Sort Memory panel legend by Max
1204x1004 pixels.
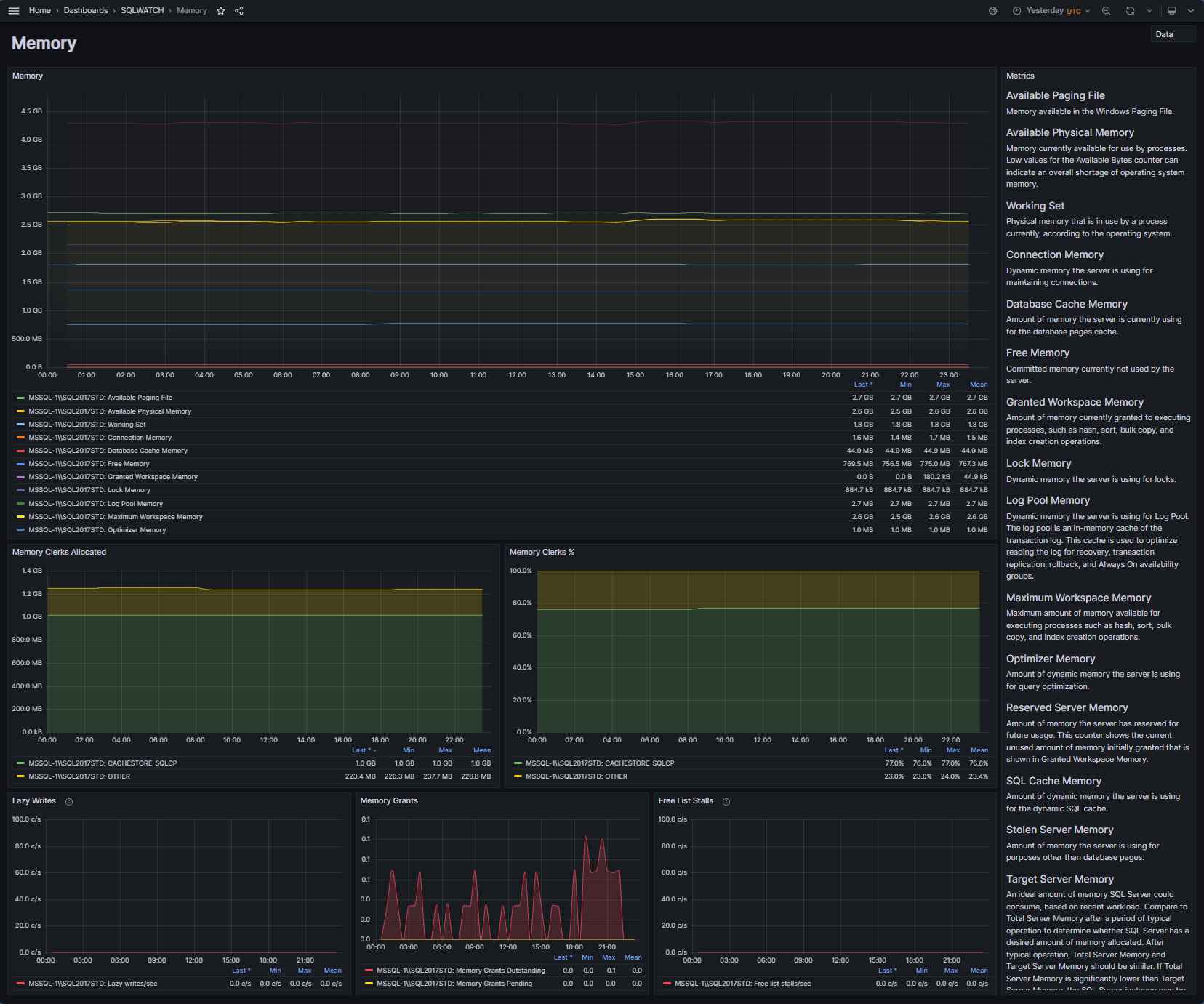(x=943, y=385)
